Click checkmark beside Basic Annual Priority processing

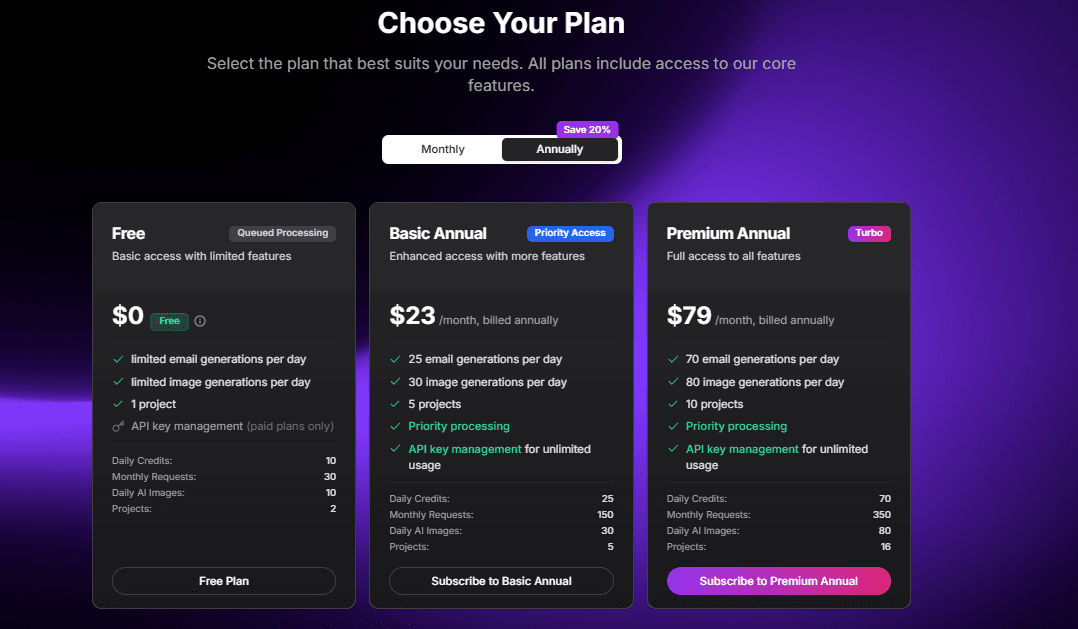click(x=396, y=427)
